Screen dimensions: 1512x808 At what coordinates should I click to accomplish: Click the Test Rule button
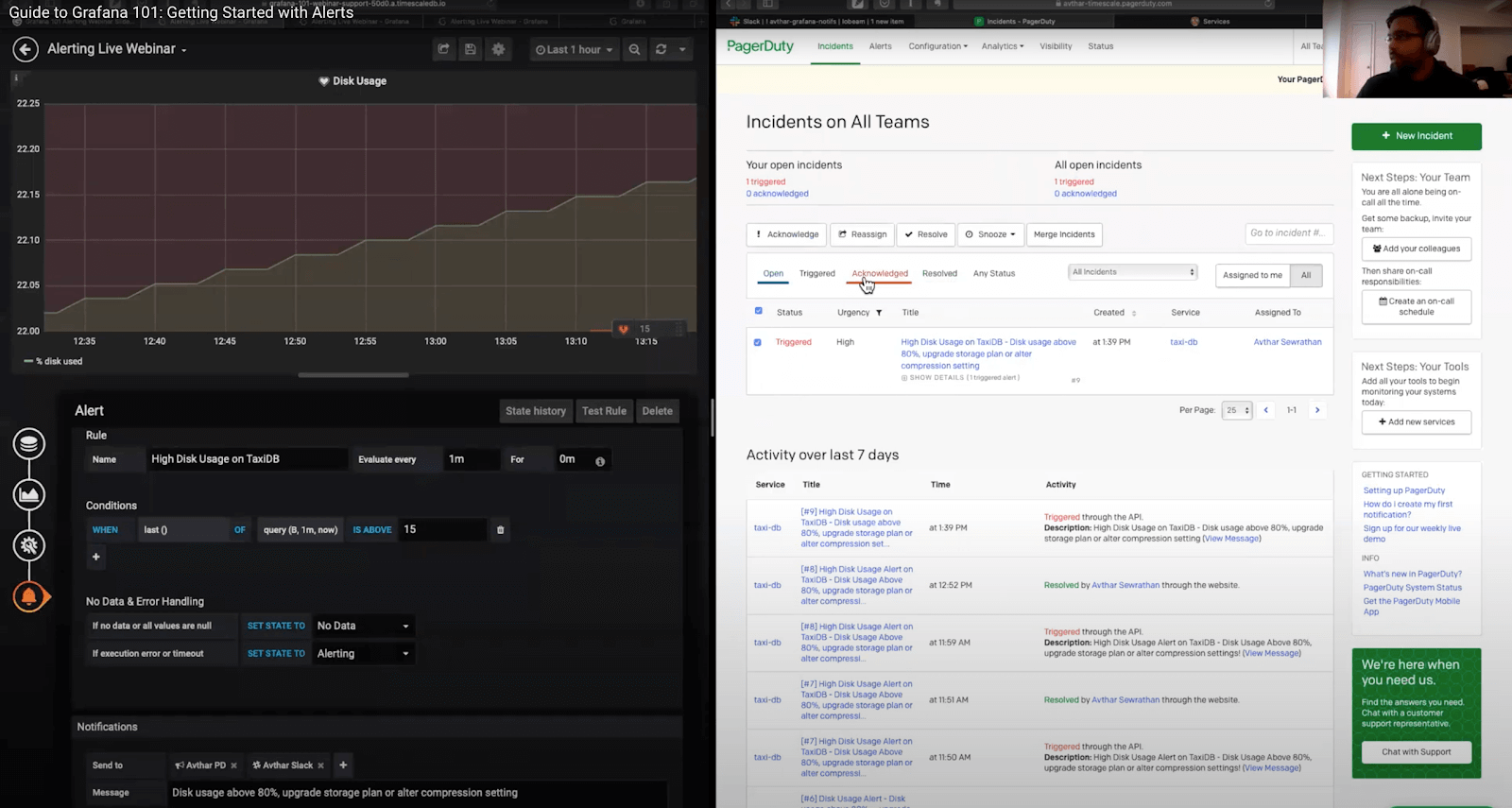604,411
